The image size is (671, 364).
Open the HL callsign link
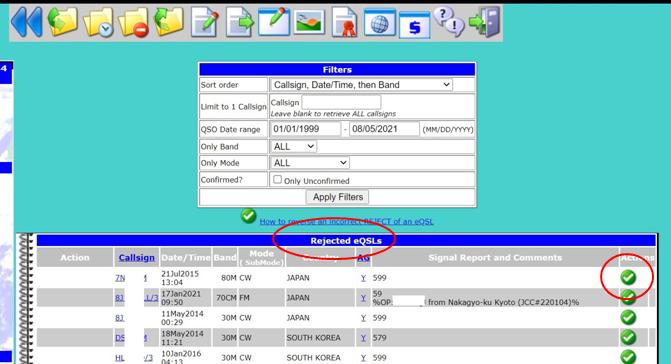pyautogui.click(x=120, y=358)
